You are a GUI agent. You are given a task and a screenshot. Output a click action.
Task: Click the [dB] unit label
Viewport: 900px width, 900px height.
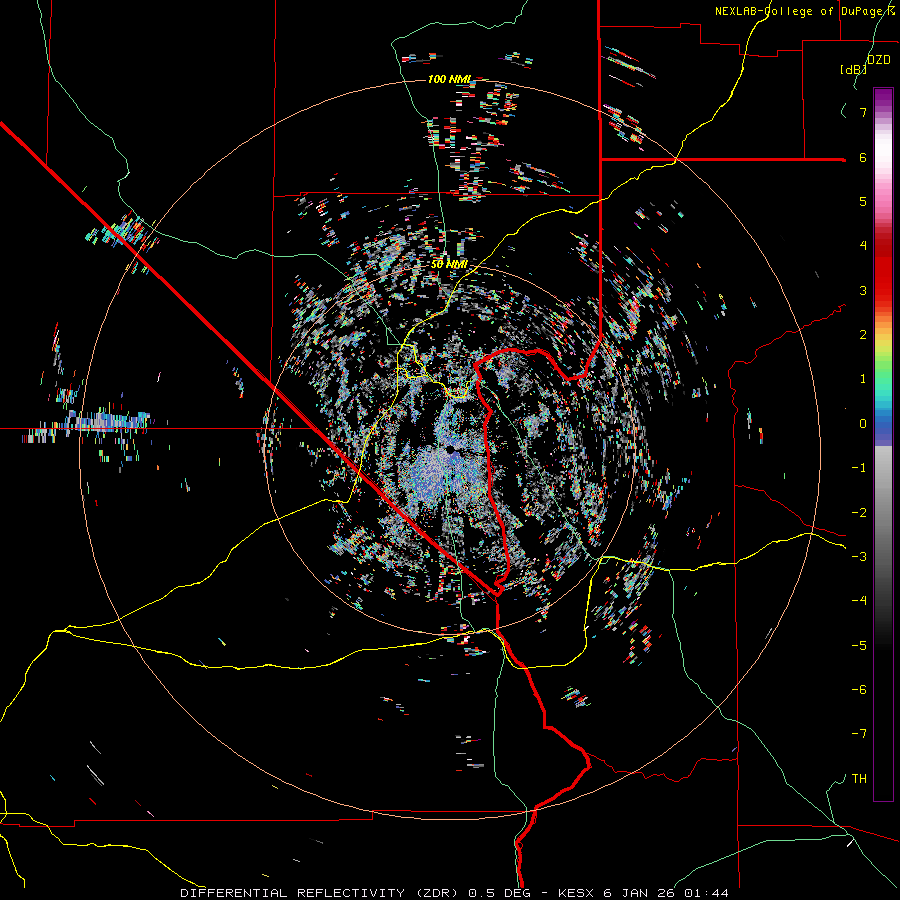(854, 69)
